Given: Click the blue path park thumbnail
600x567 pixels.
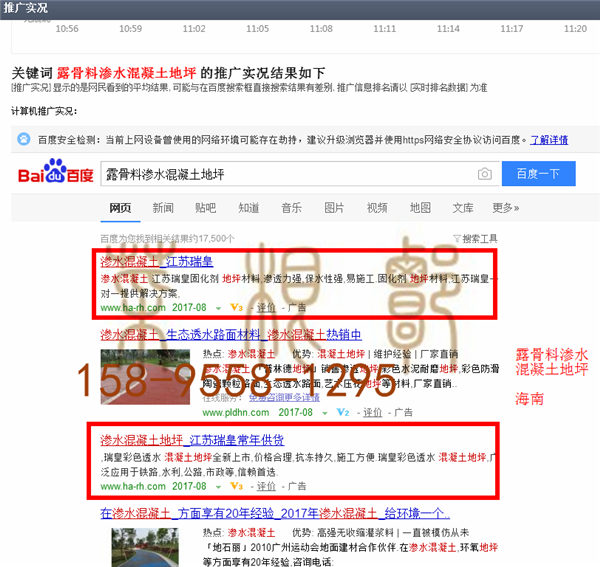Looking at the screenshot, I should click(145, 547).
